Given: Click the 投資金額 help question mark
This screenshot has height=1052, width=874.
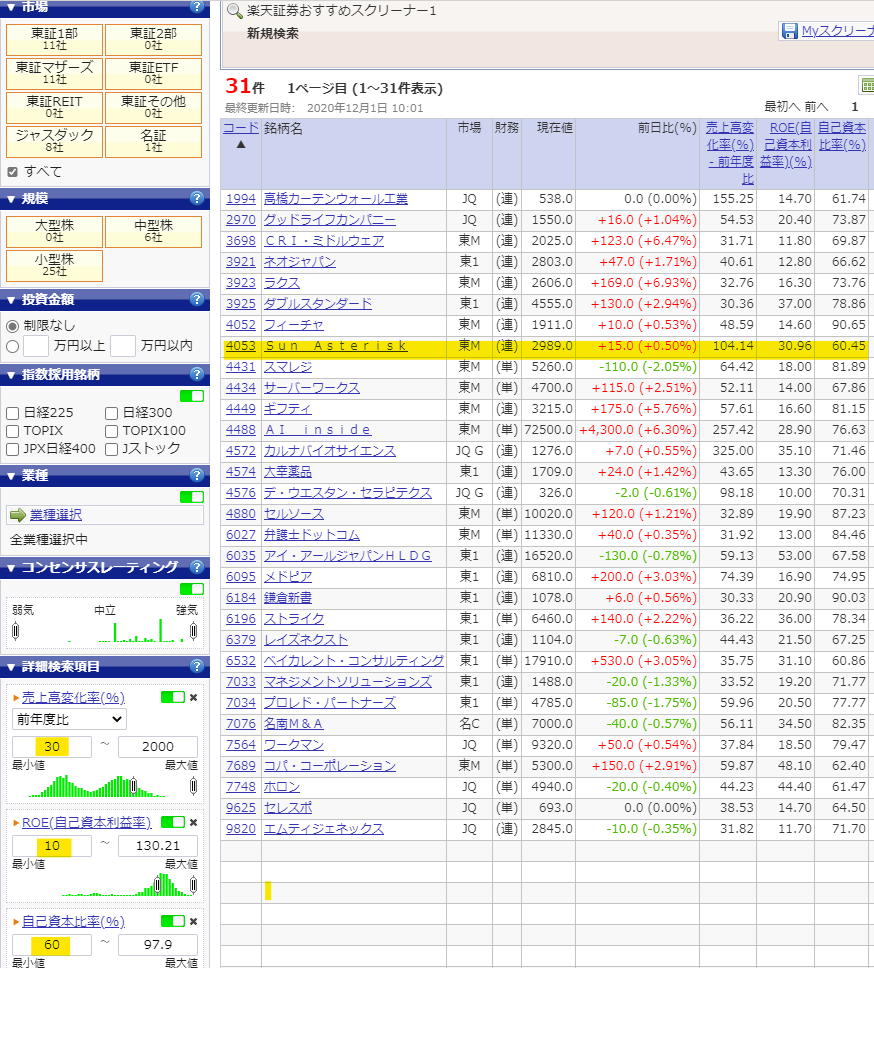Looking at the screenshot, I should (197, 299).
